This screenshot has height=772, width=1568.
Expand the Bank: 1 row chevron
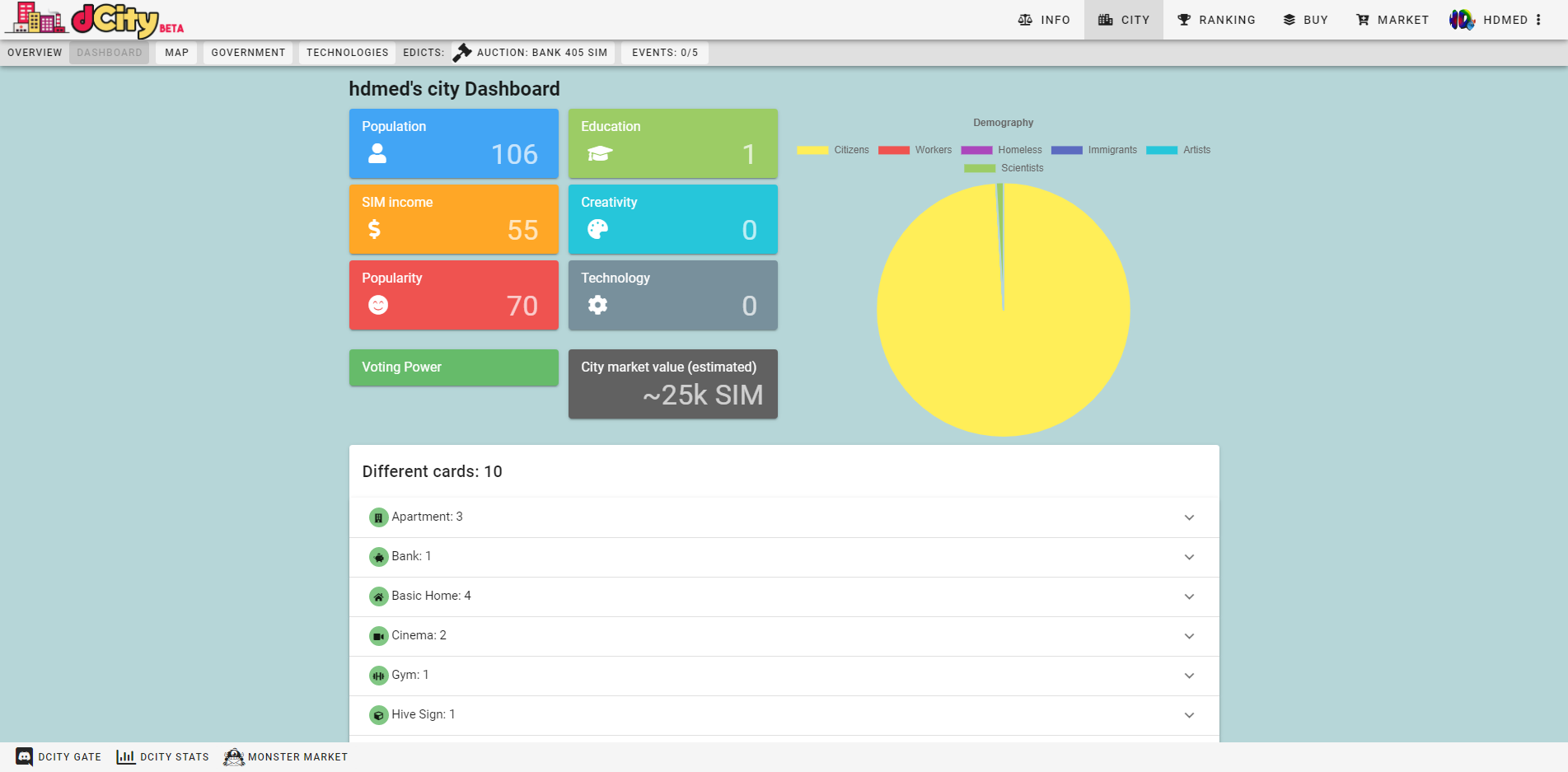(x=1189, y=557)
